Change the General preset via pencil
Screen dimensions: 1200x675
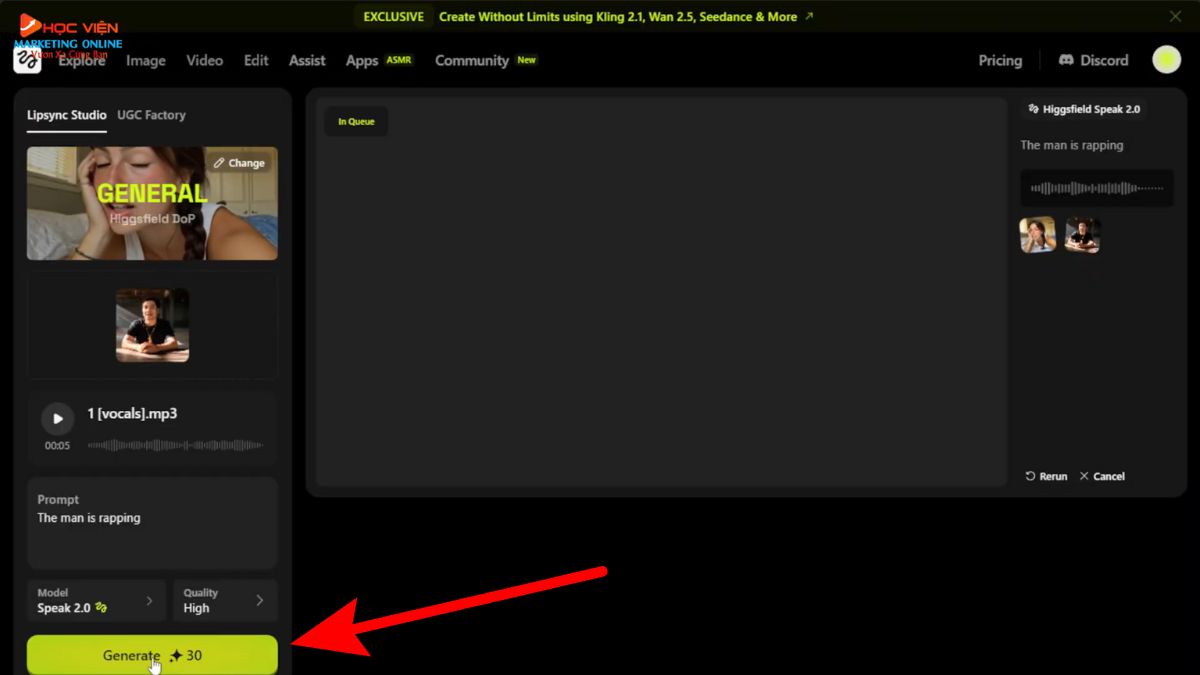pyautogui.click(x=240, y=163)
